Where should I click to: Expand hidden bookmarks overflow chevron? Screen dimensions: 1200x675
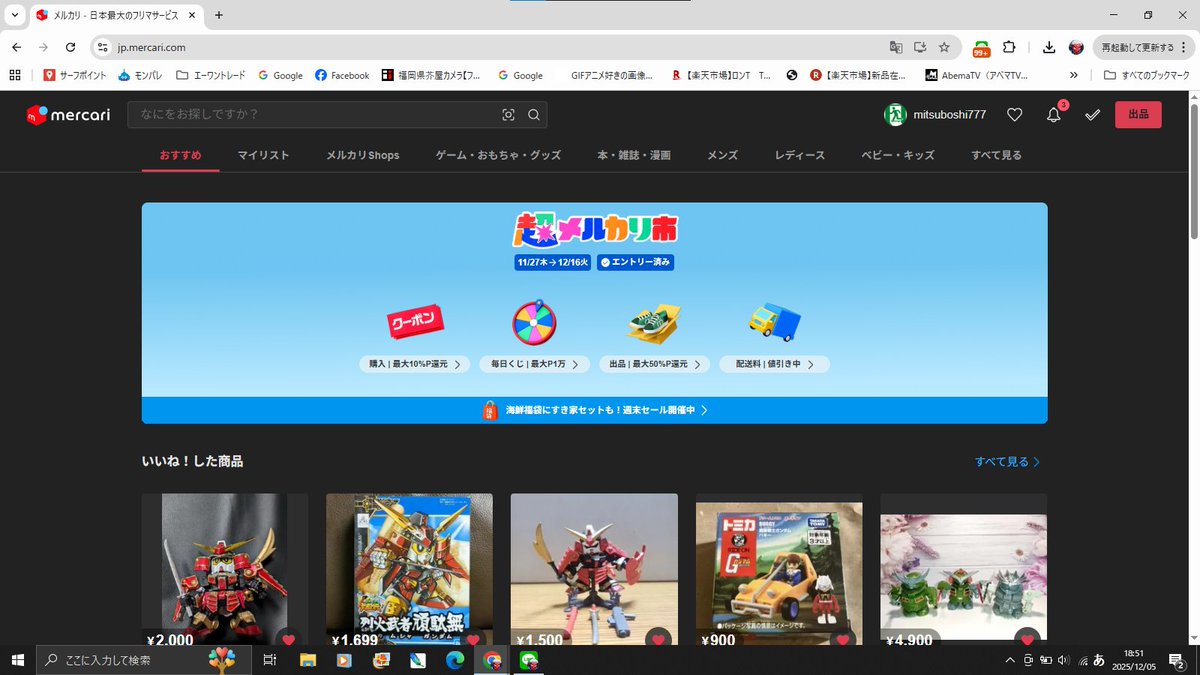[x=1074, y=75]
